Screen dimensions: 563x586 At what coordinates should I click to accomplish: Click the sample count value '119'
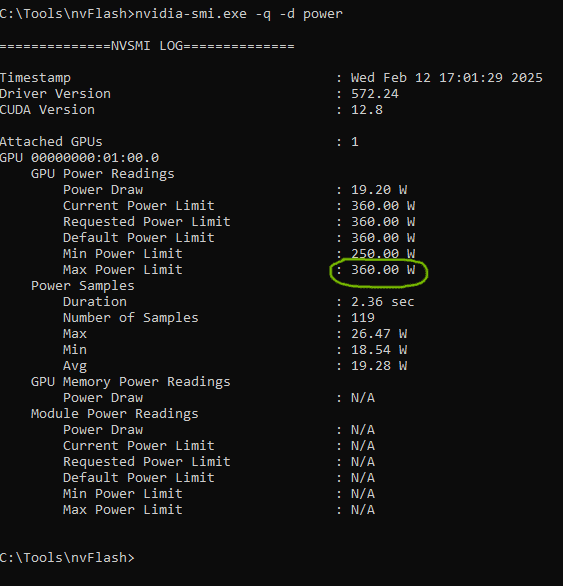pyautogui.click(x=363, y=318)
